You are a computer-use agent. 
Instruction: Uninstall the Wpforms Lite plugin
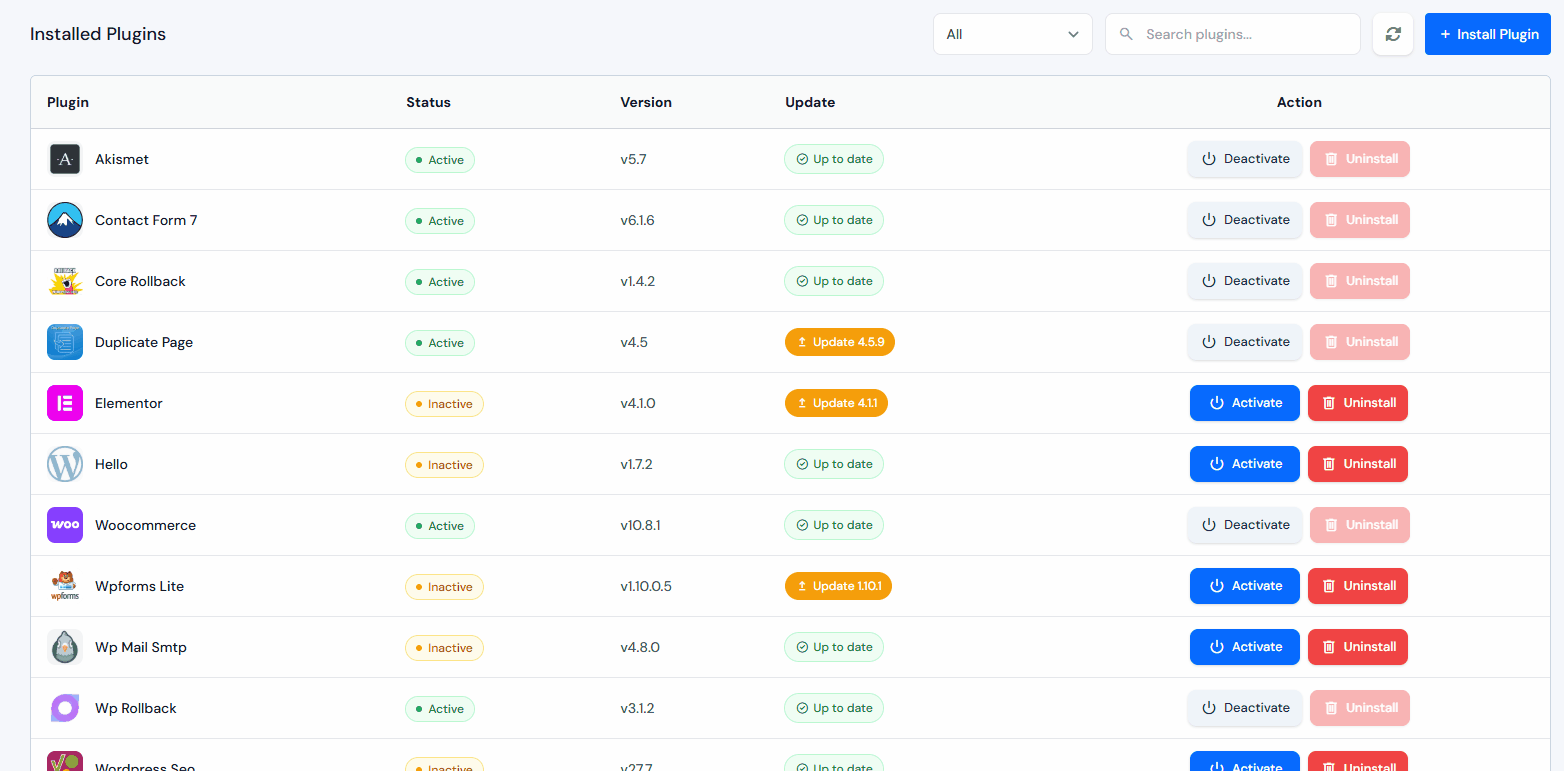coord(1358,586)
